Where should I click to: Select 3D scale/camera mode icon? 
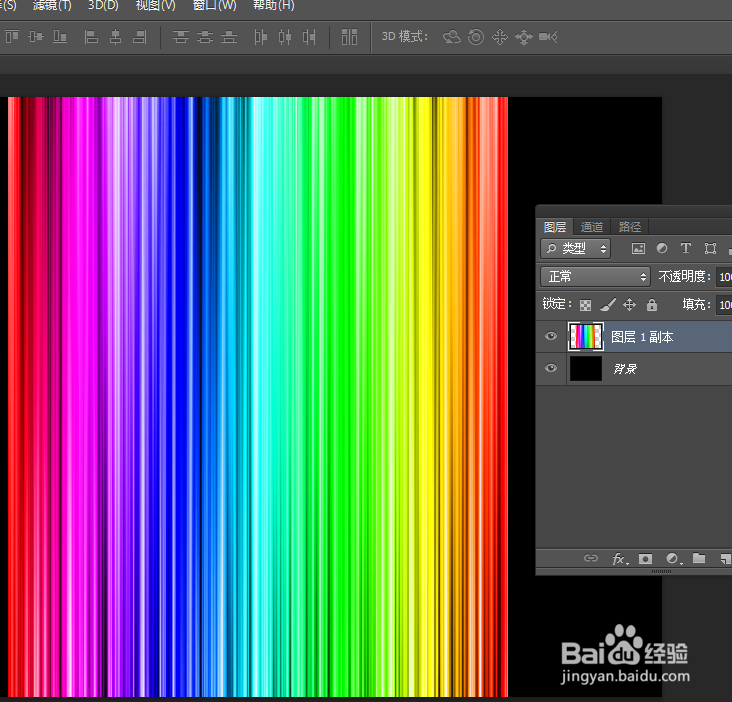[548, 37]
